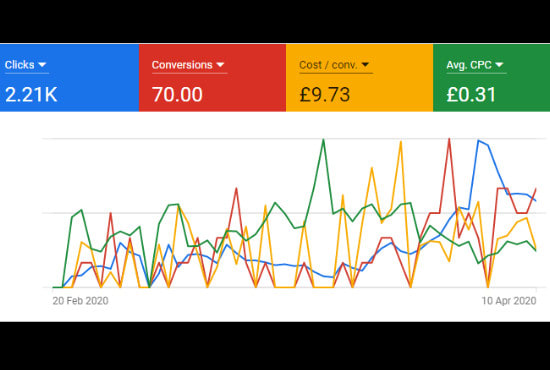Click the 10 Apr 2020 end date label
Image resolution: width=550 pixels, height=370 pixels.
[509, 301]
